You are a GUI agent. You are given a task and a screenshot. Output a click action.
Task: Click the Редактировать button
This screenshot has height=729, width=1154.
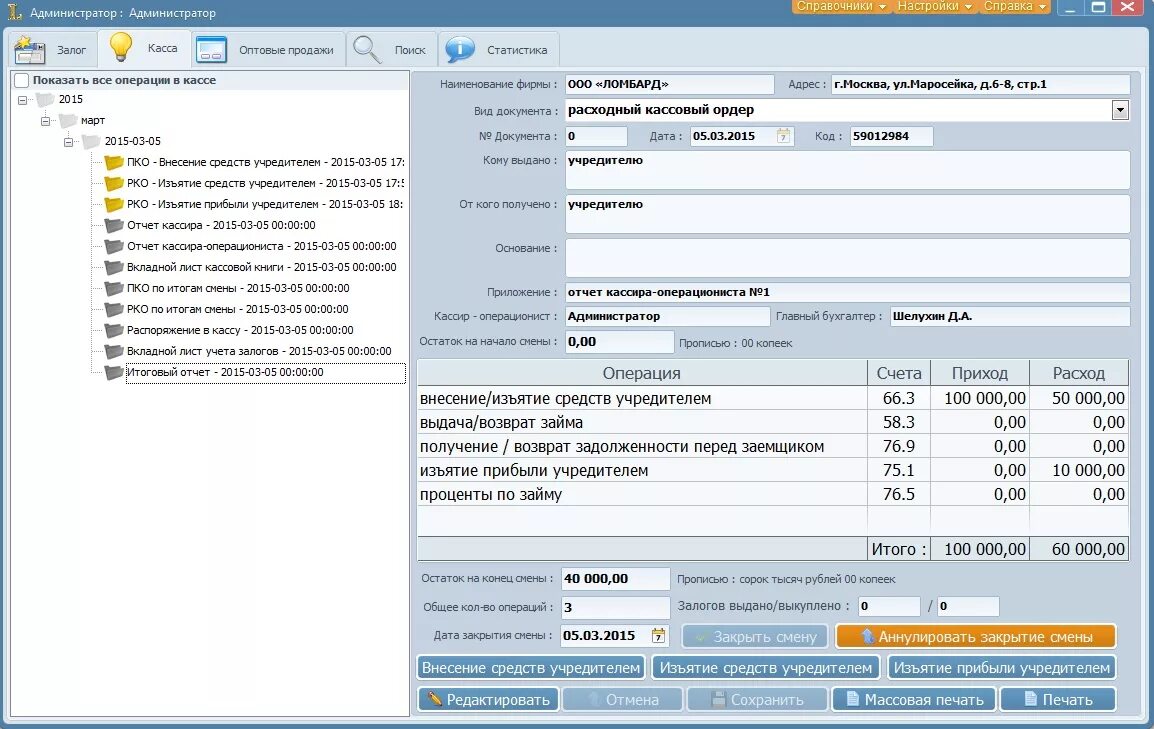[489, 700]
